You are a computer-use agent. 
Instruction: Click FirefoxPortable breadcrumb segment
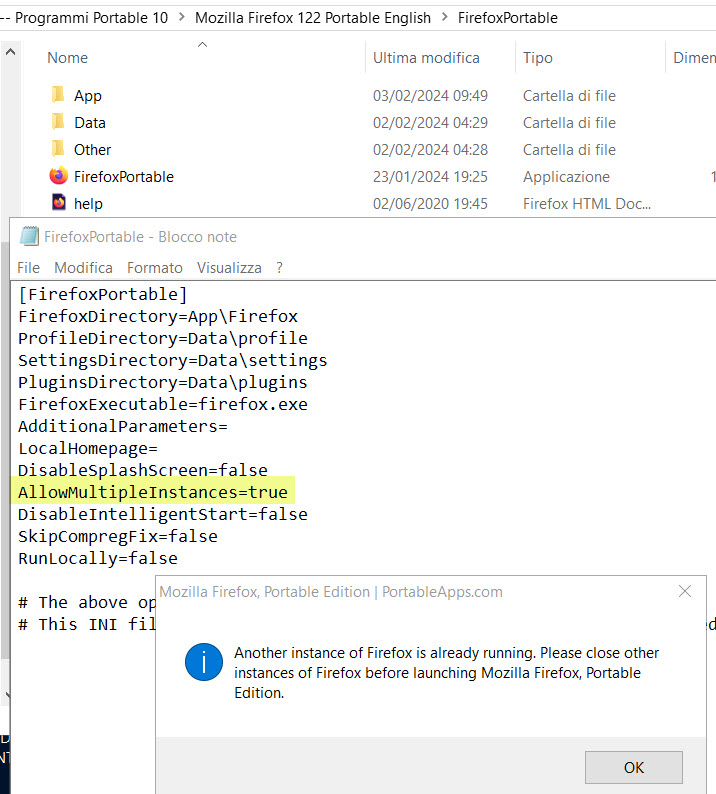[x=507, y=18]
